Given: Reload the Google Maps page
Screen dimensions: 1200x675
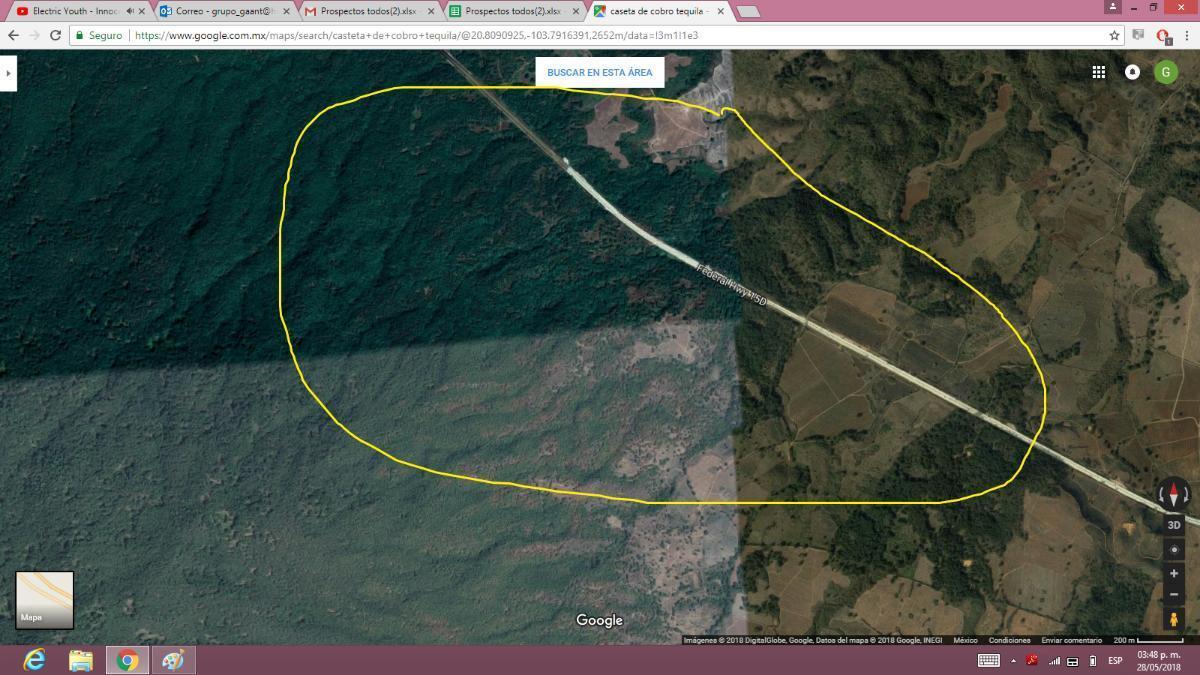Looking at the screenshot, I should (x=55, y=35).
